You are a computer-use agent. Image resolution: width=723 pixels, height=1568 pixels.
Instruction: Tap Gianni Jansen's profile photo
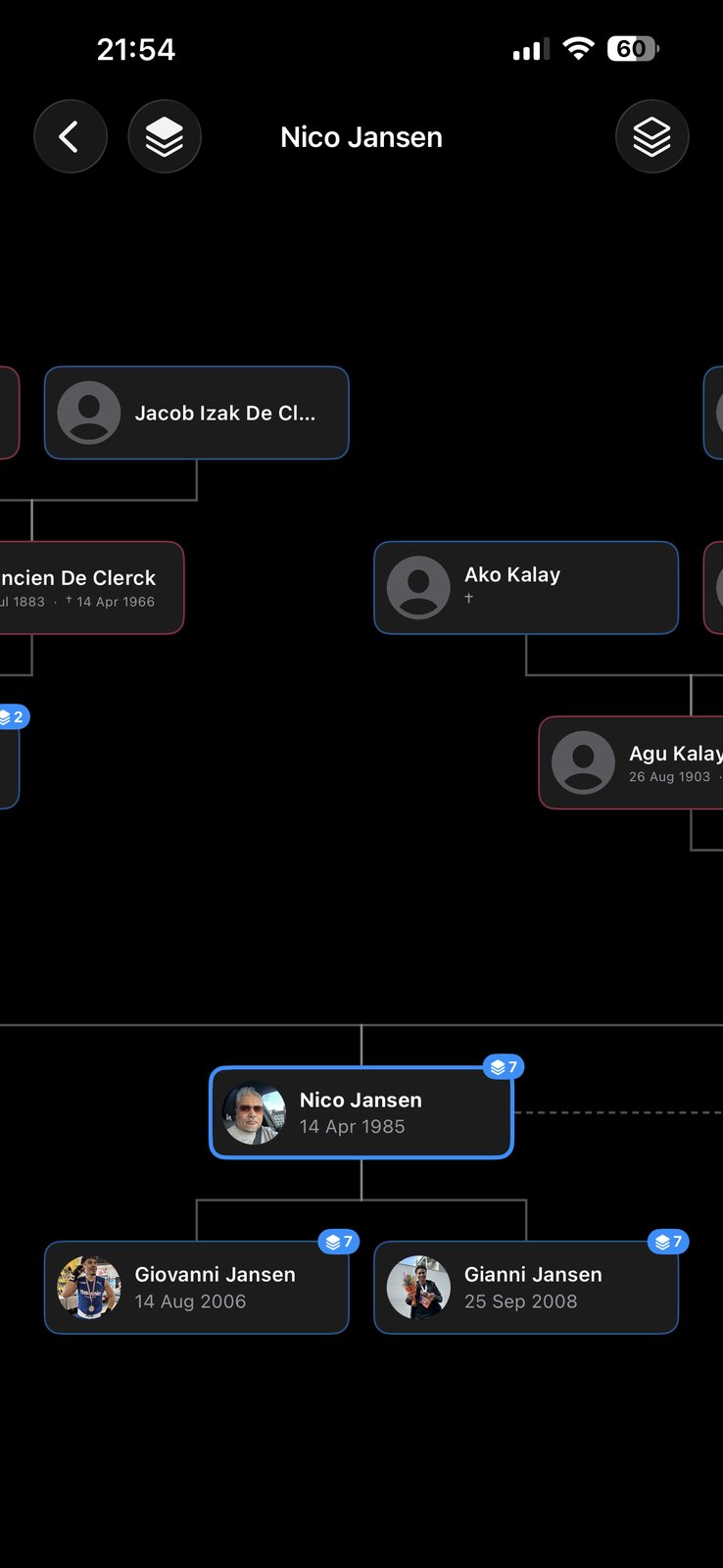pos(418,1288)
